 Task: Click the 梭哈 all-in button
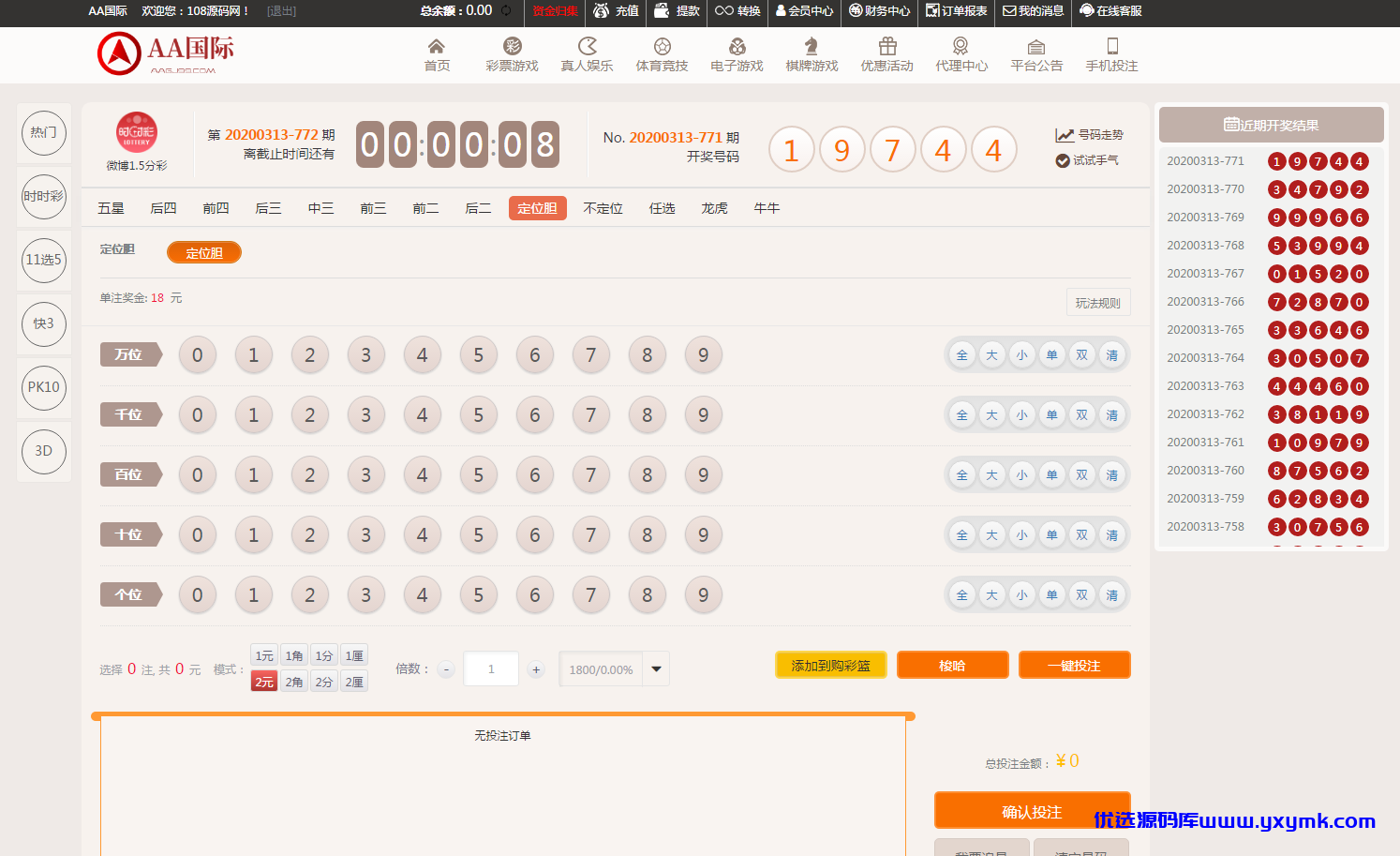953,665
